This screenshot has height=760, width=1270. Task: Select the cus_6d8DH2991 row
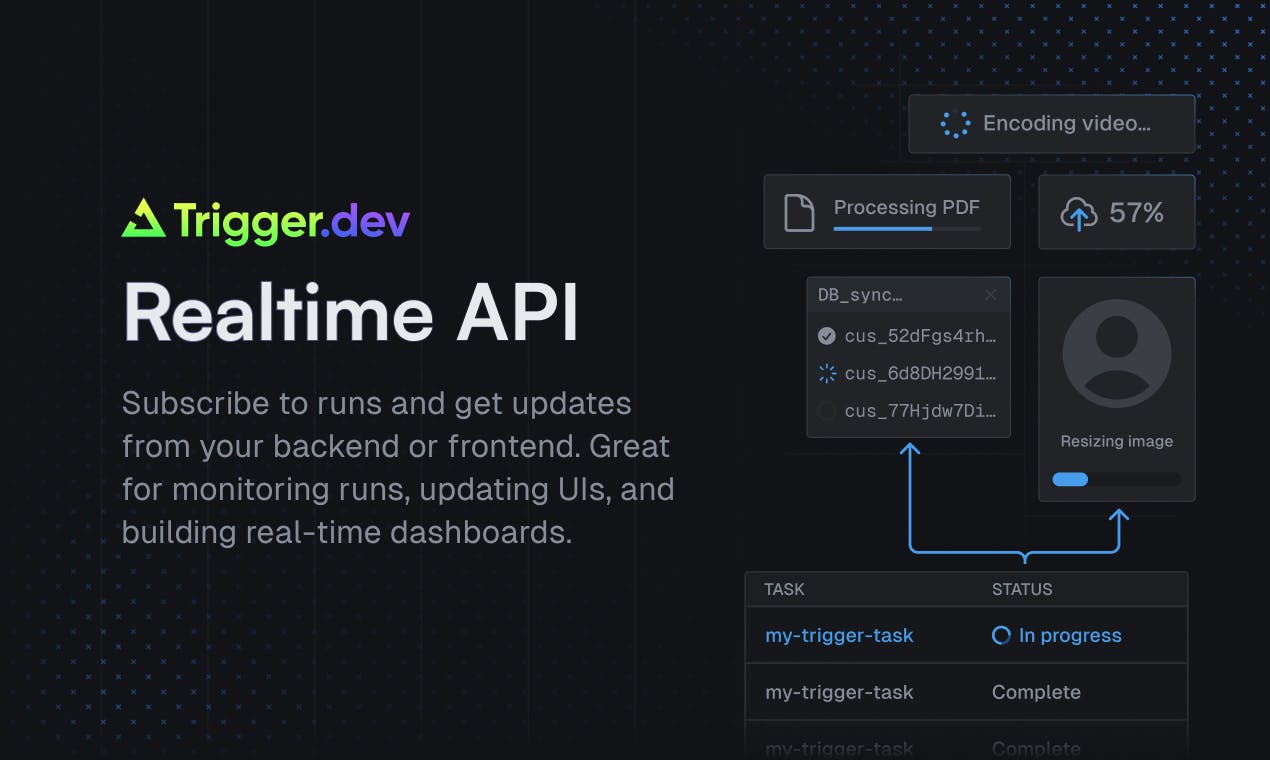click(908, 374)
